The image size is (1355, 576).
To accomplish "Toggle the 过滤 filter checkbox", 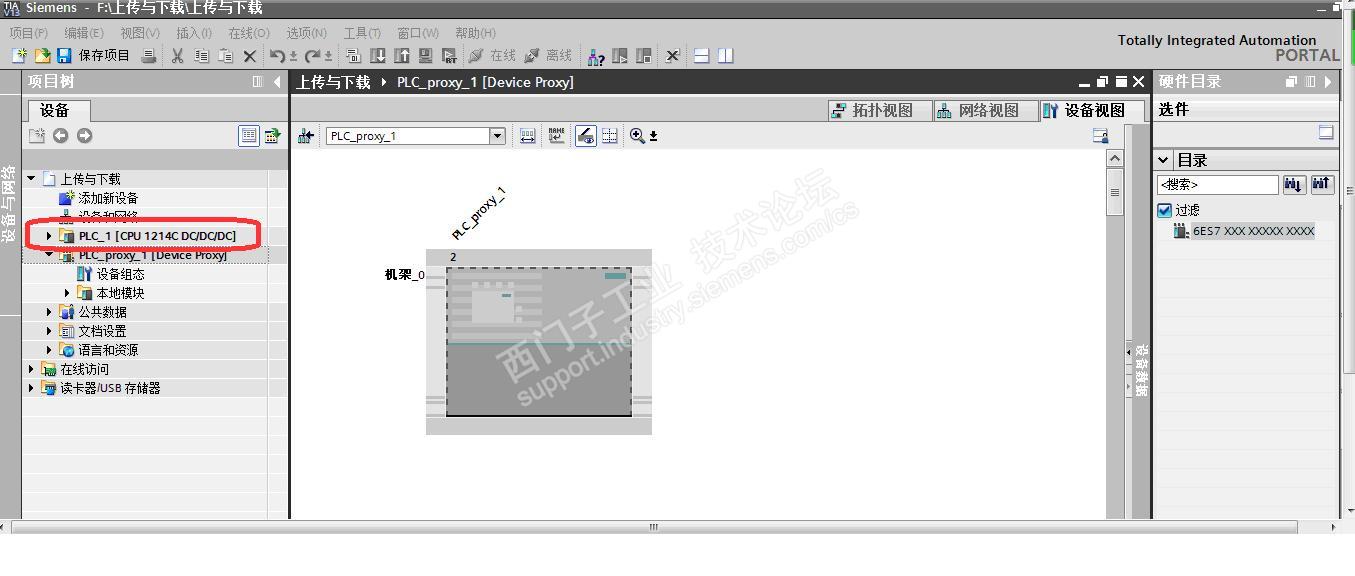I will click(x=1164, y=210).
